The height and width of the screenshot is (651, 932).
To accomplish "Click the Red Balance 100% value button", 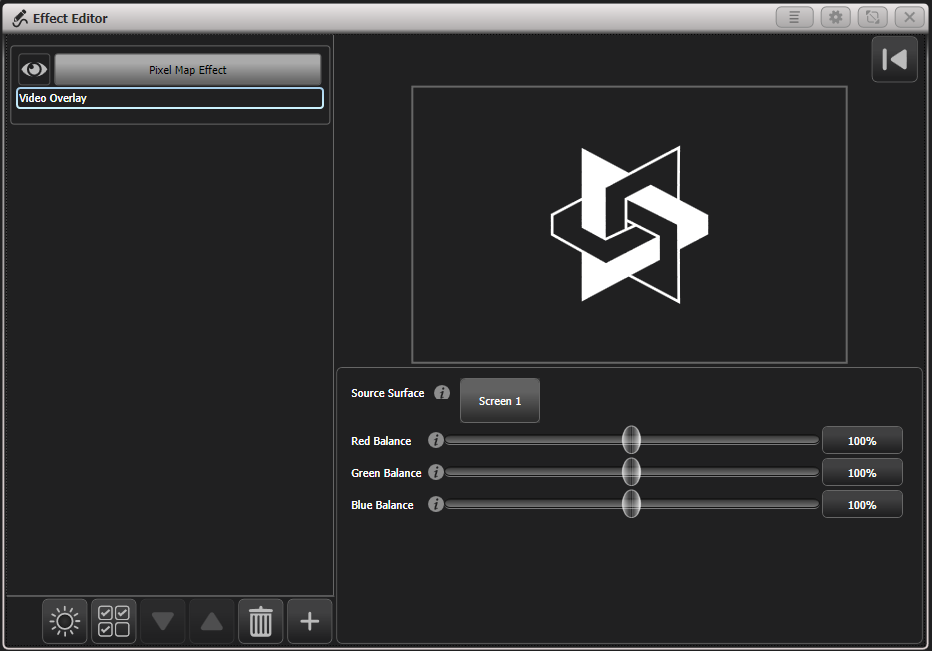I will tap(862, 440).
